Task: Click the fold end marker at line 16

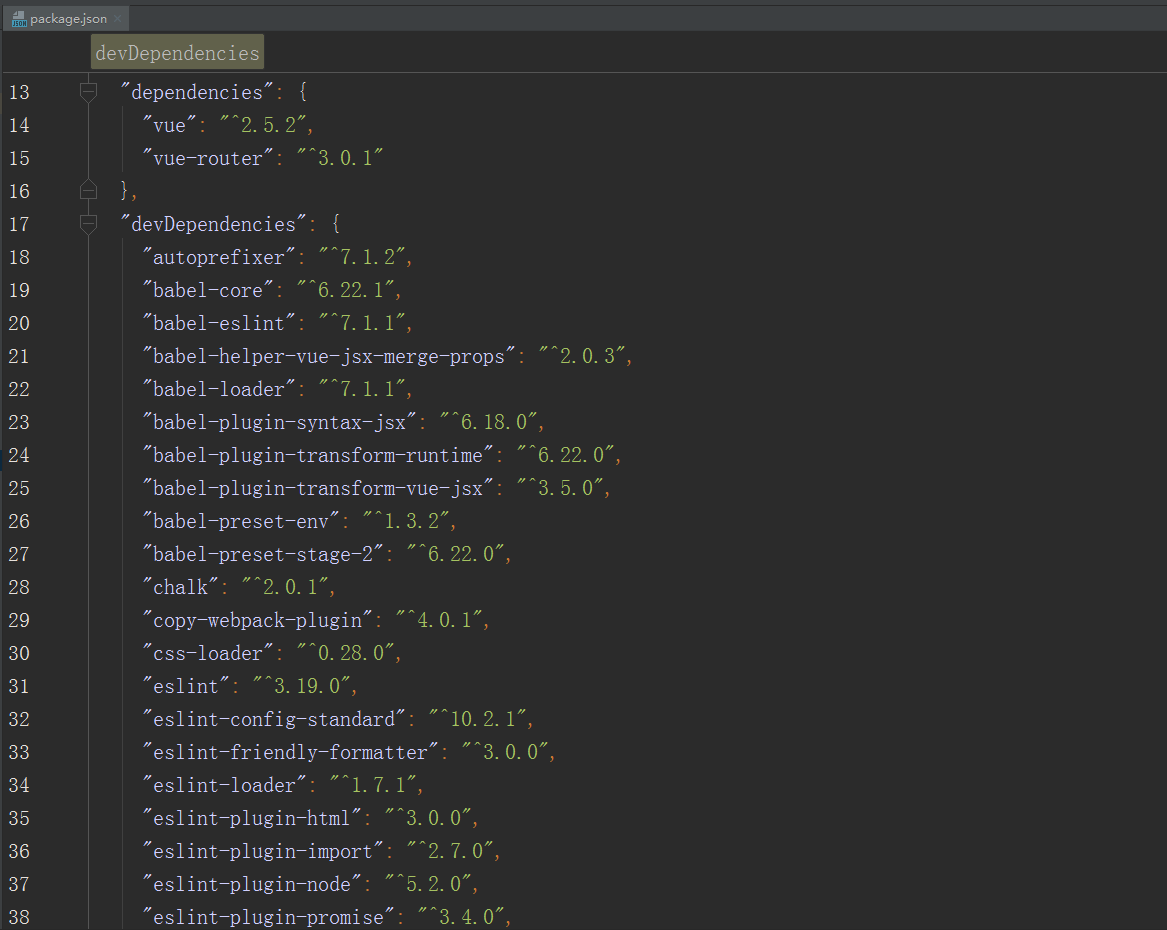Action: tap(88, 190)
